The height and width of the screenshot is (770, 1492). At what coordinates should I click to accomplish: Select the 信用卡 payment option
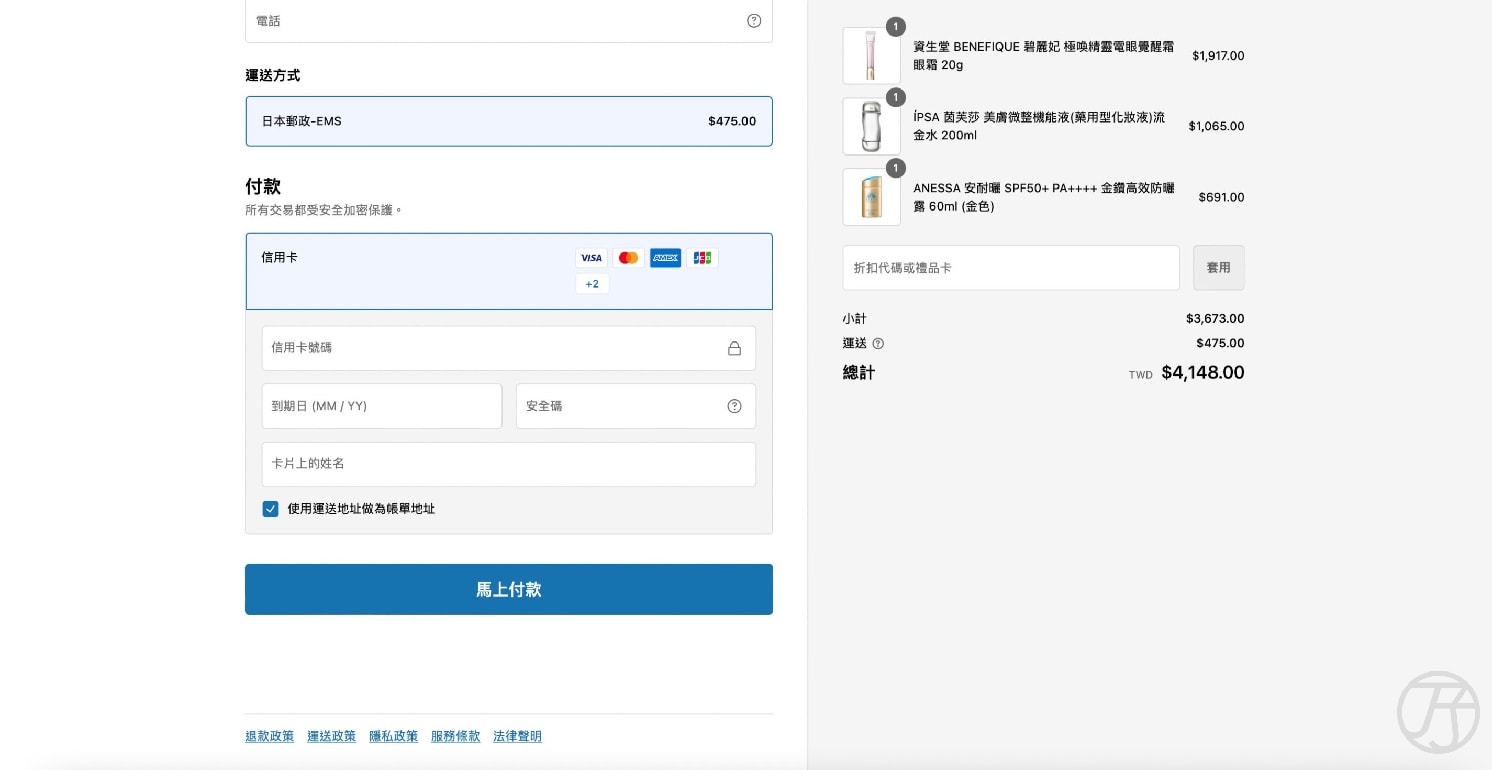pos(509,271)
